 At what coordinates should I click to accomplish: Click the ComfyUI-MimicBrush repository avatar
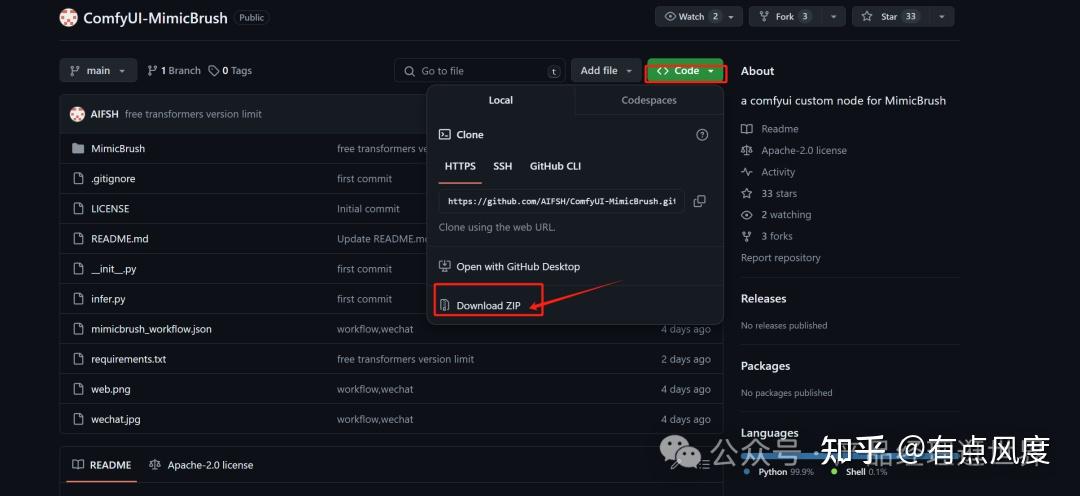[68, 18]
